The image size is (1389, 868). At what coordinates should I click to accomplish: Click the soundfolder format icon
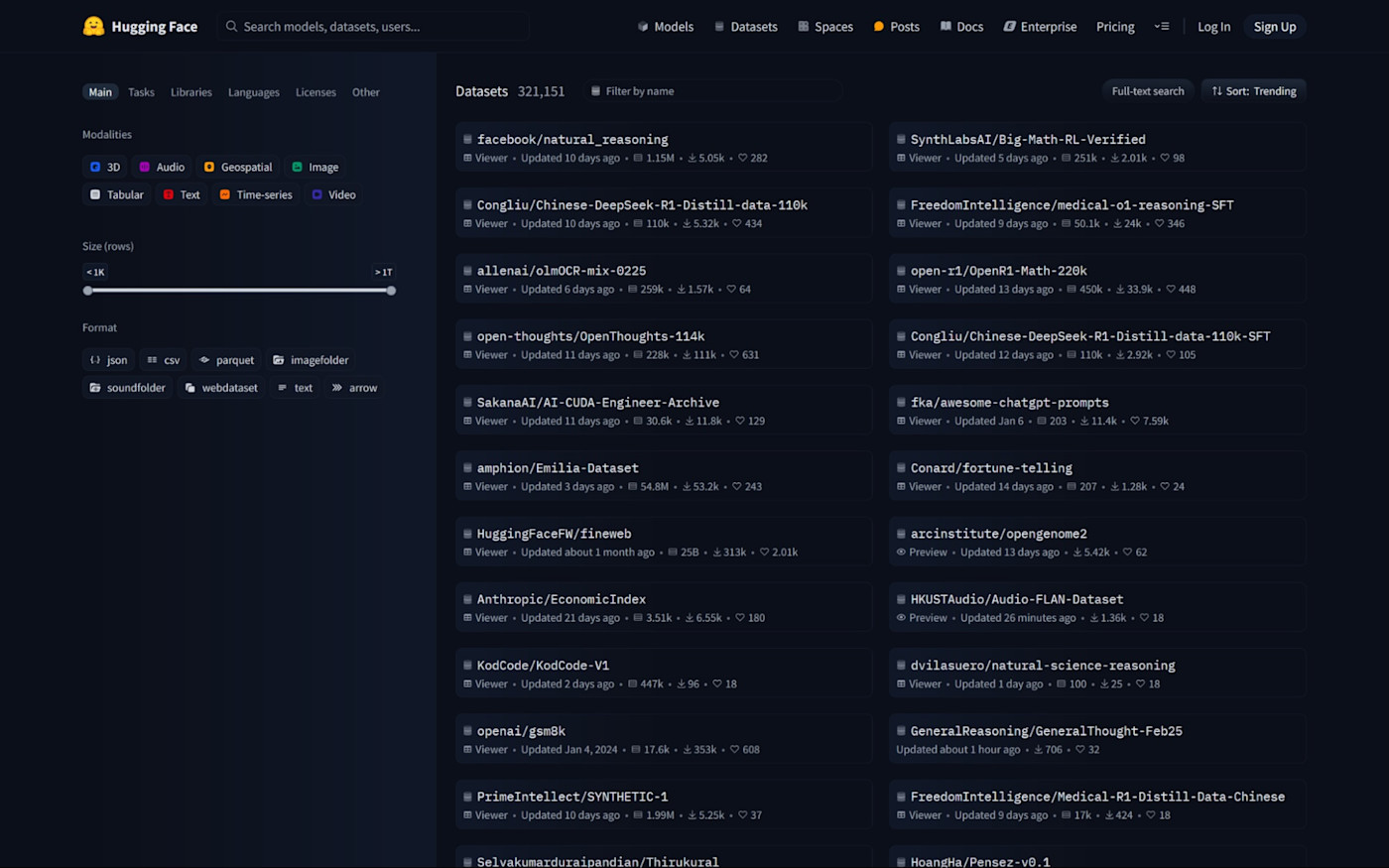(x=95, y=388)
